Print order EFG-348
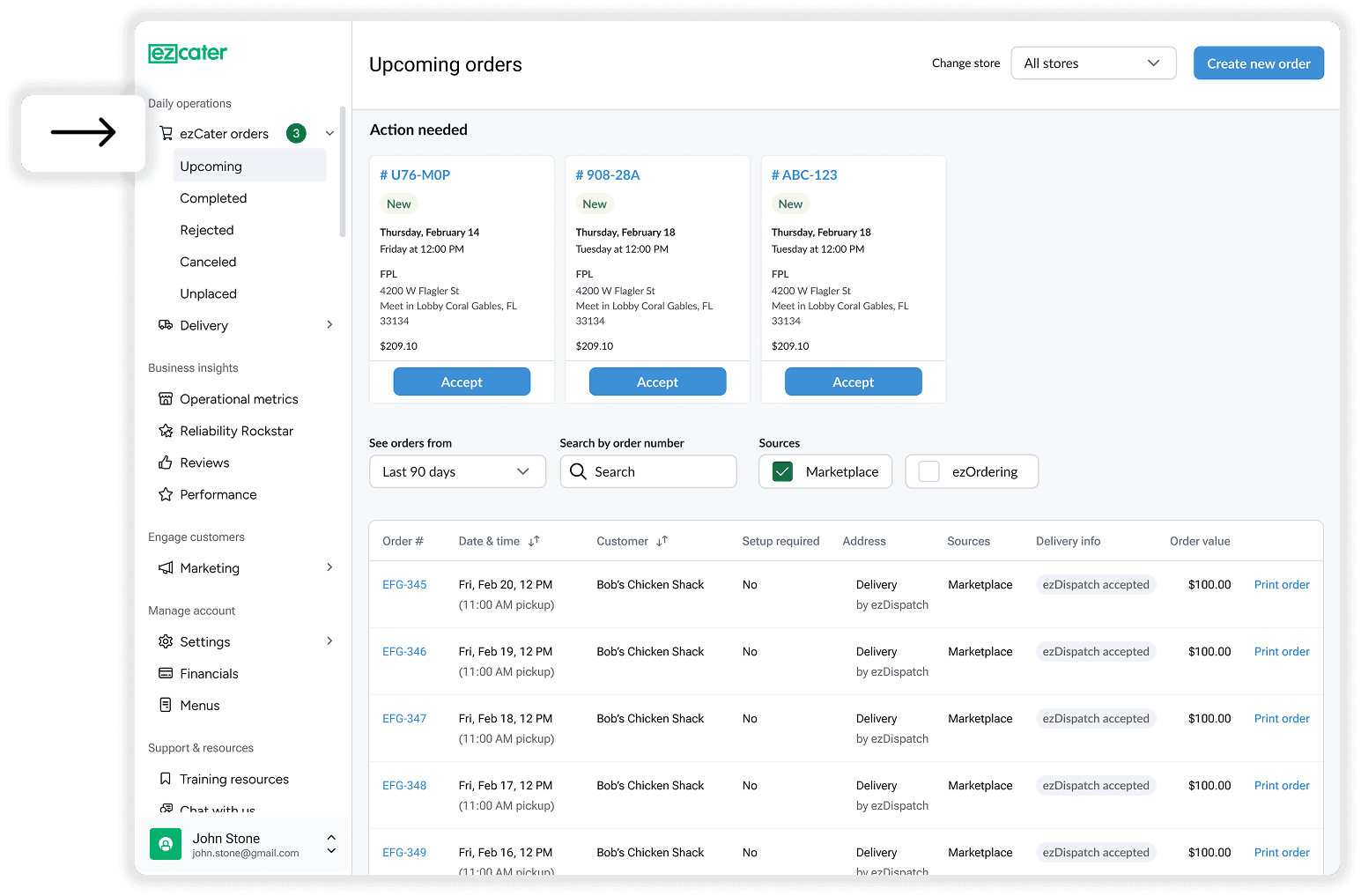This screenshot has height=896, width=1361. 1282,785
